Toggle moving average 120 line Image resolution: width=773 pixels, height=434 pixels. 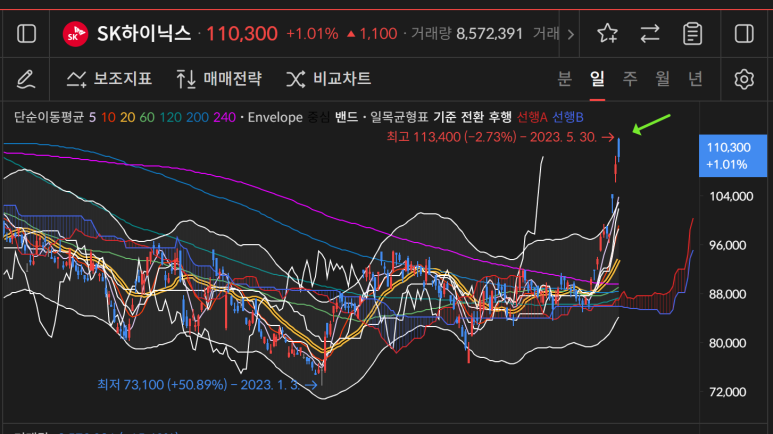pos(171,117)
